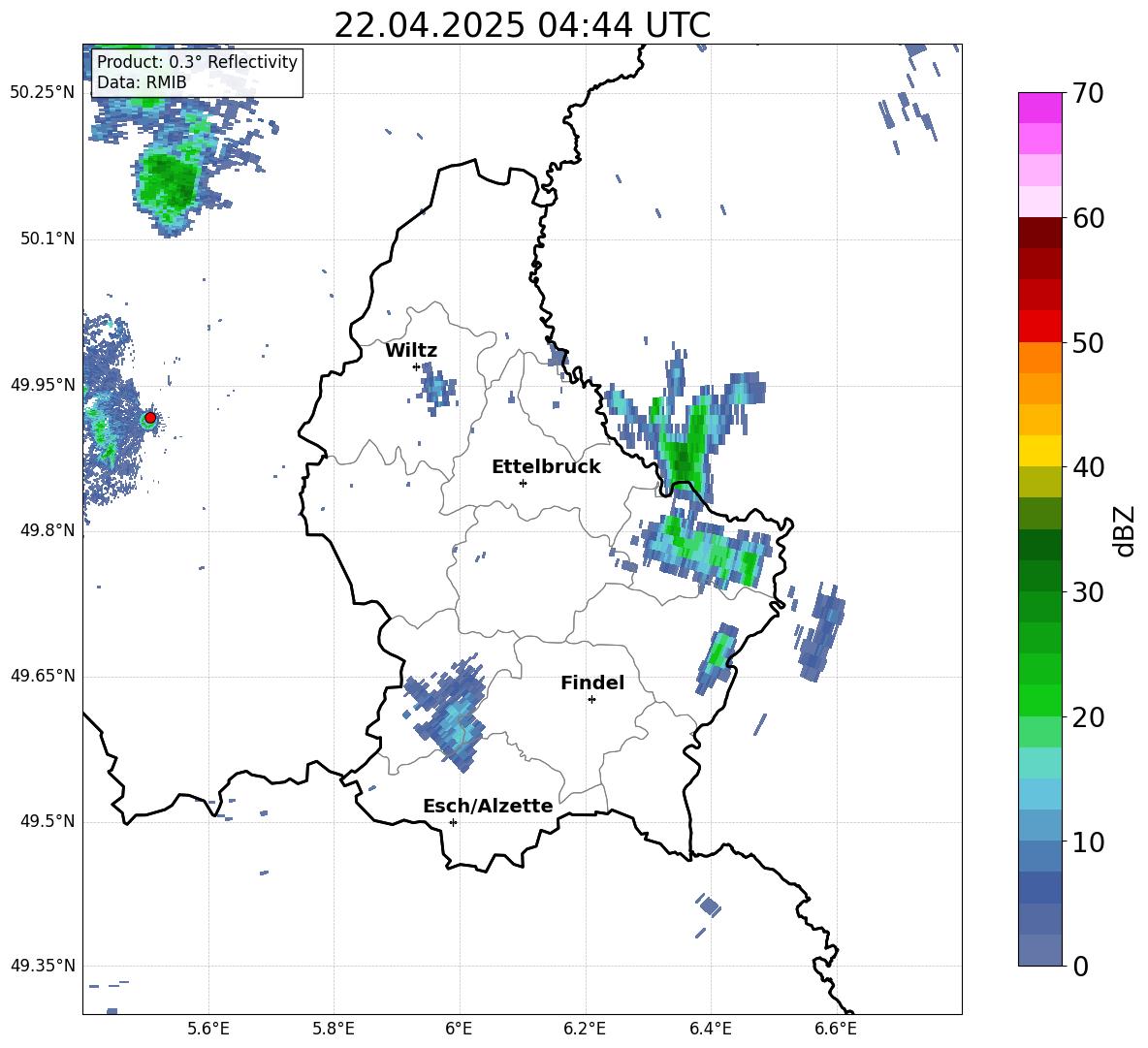Select the Wiltz city label
Image resolution: width=1148 pixels, height=1048 pixels.
click(x=411, y=351)
